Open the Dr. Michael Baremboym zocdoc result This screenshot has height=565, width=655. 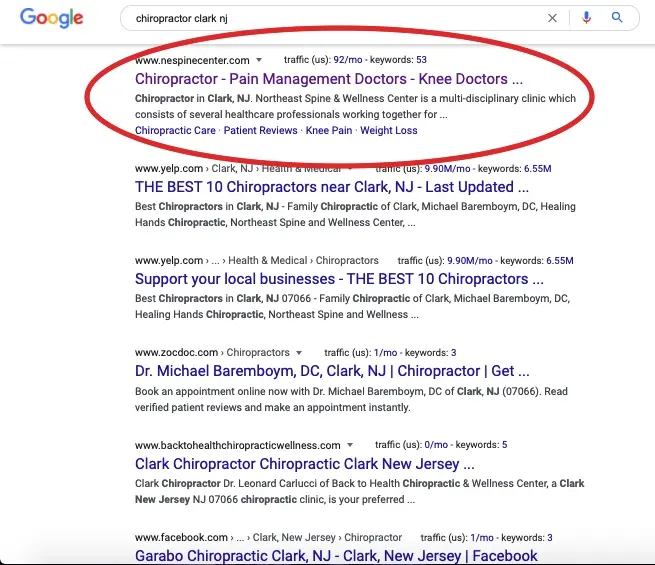pyautogui.click(x=332, y=371)
